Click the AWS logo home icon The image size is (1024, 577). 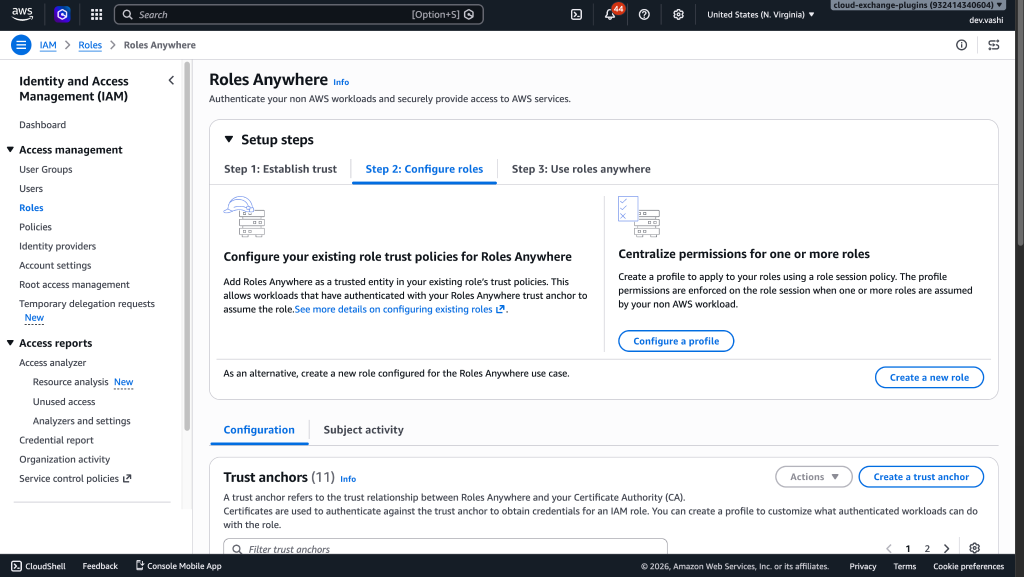point(22,14)
